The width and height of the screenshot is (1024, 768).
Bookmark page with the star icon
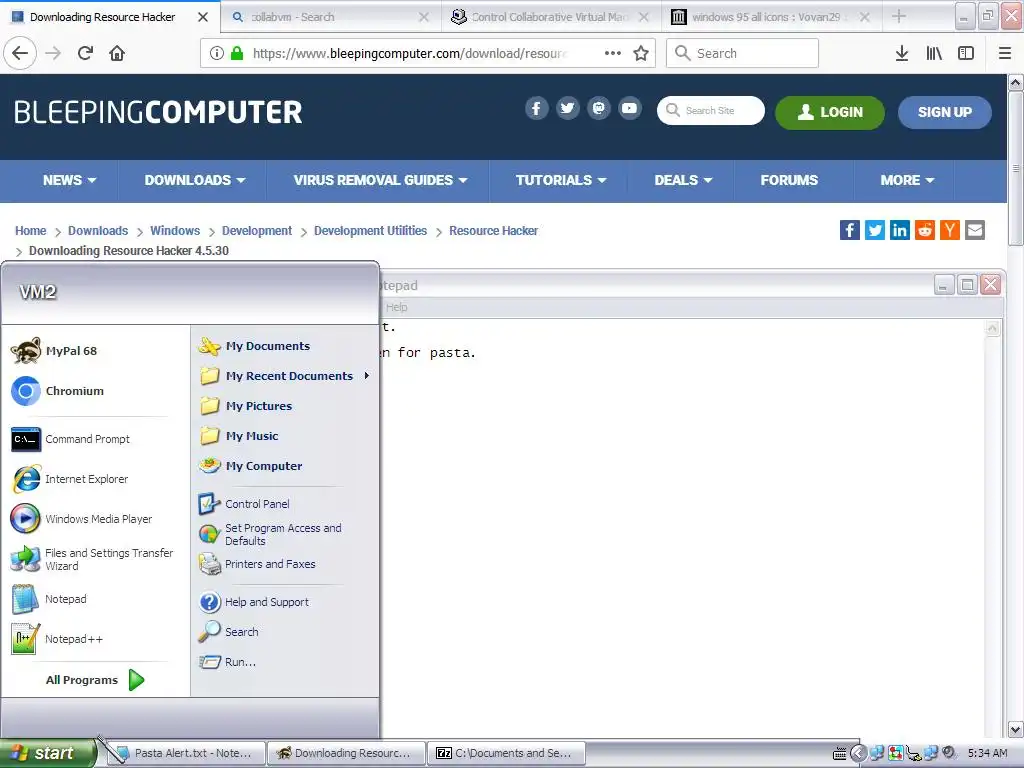tap(641, 53)
